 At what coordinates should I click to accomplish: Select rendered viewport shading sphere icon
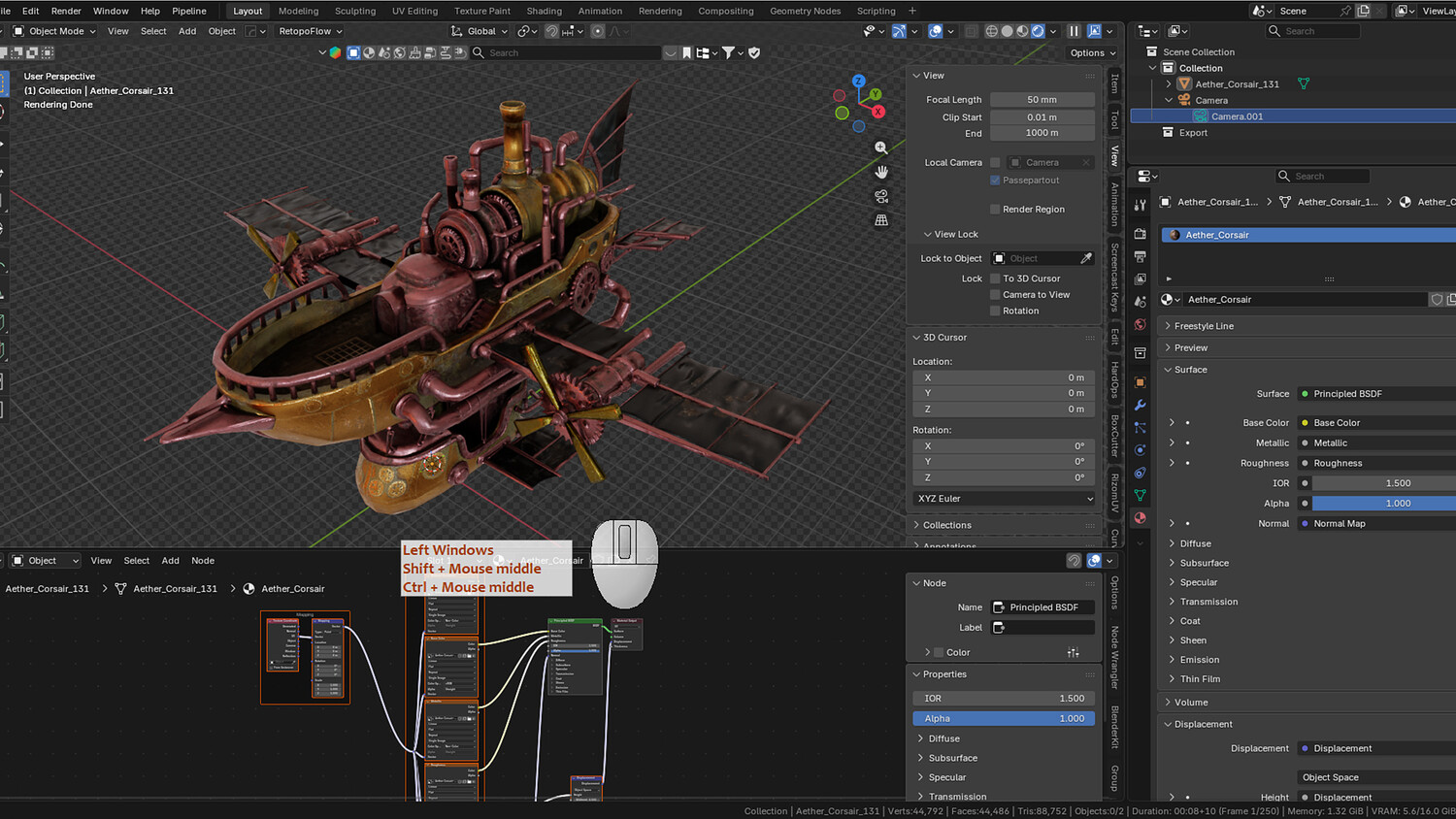tap(1038, 31)
